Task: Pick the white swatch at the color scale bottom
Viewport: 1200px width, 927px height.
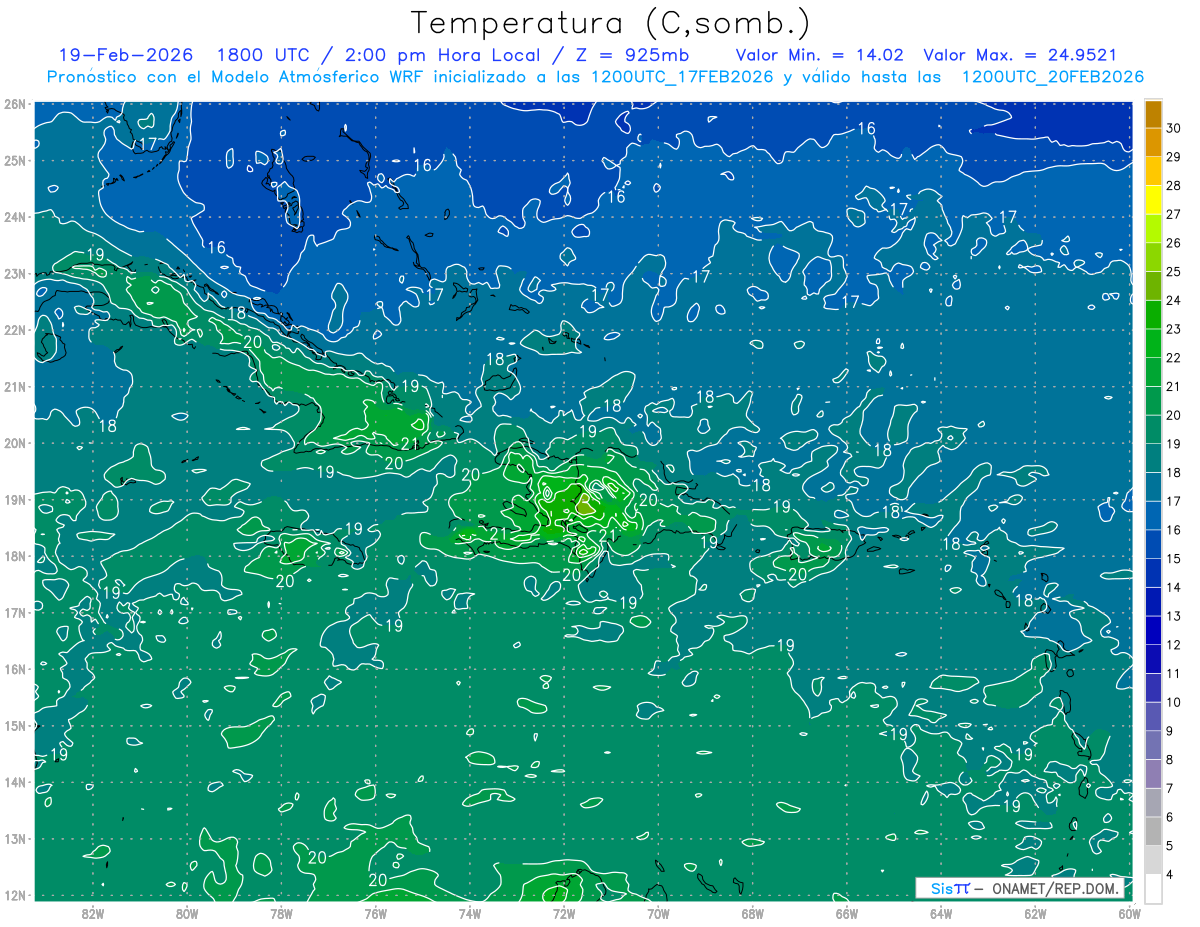Action: click(1153, 889)
